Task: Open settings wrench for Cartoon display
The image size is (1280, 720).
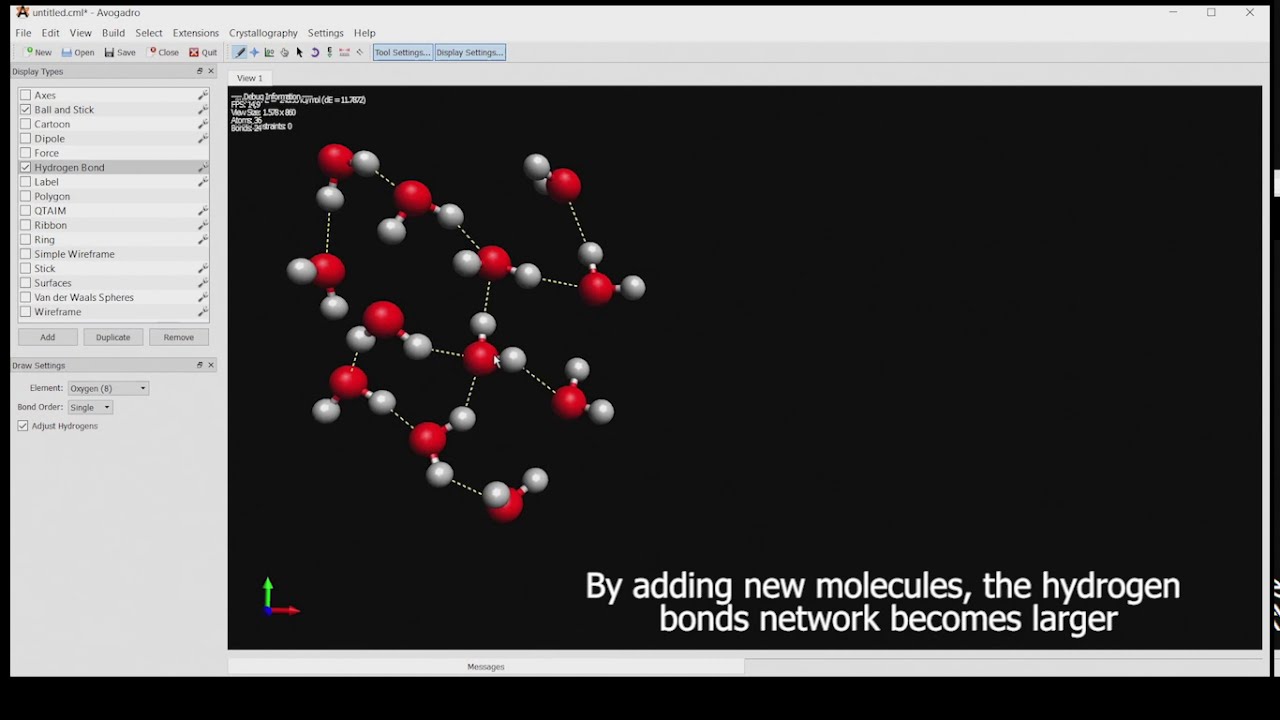Action: click(x=203, y=124)
